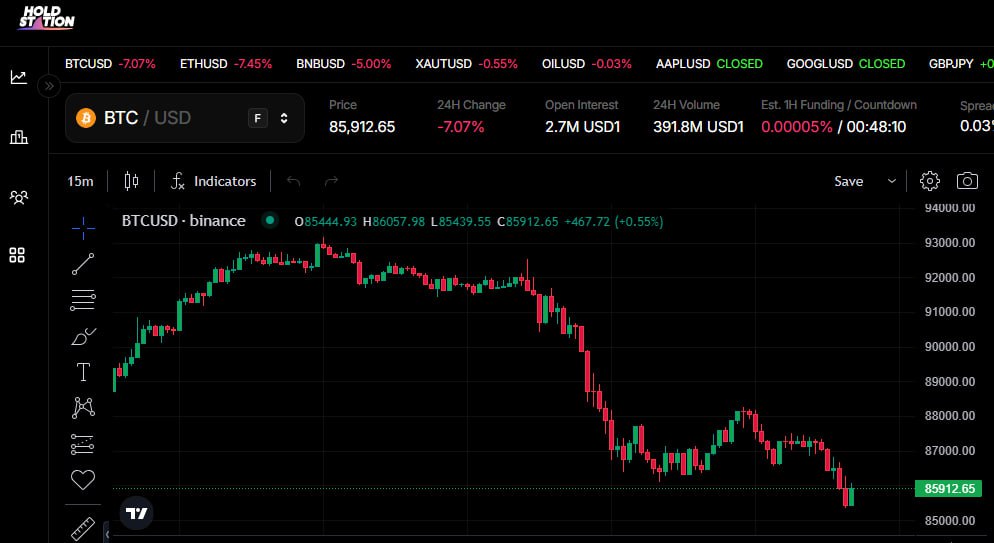Expand the Save dropdown chevron
This screenshot has height=543, width=994.
pyautogui.click(x=891, y=181)
